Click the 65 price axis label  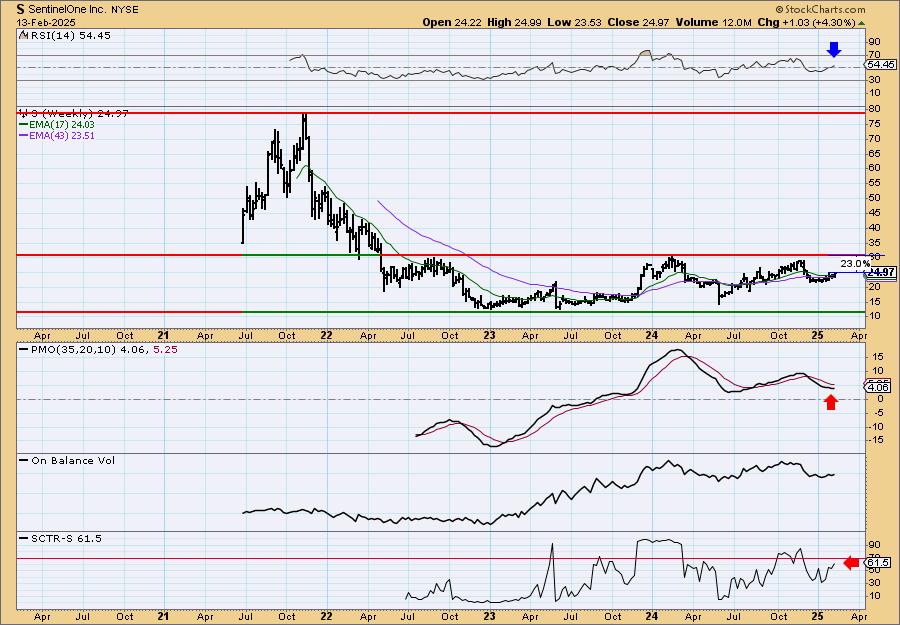(875, 154)
